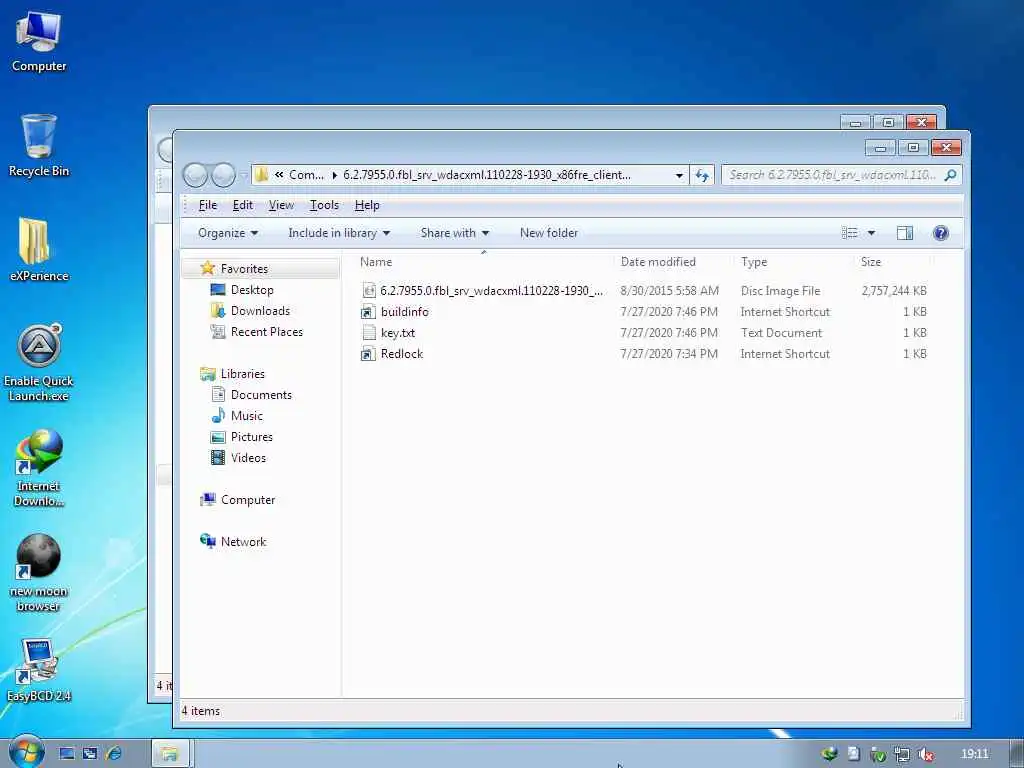Image resolution: width=1024 pixels, height=768 pixels.
Task: Open the view options dropdown arrow
Action: point(871,233)
